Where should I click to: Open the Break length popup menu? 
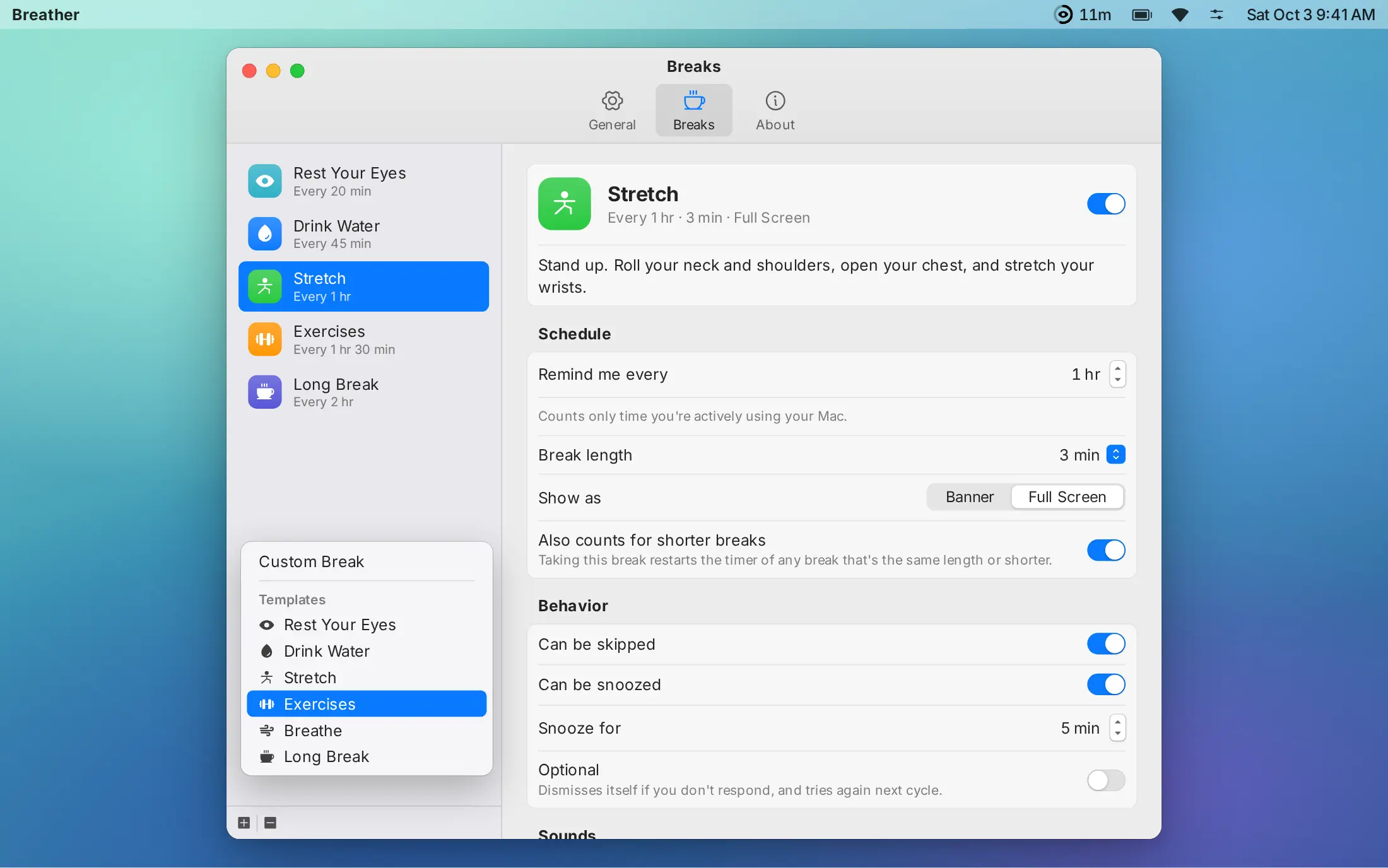(x=1116, y=455)
